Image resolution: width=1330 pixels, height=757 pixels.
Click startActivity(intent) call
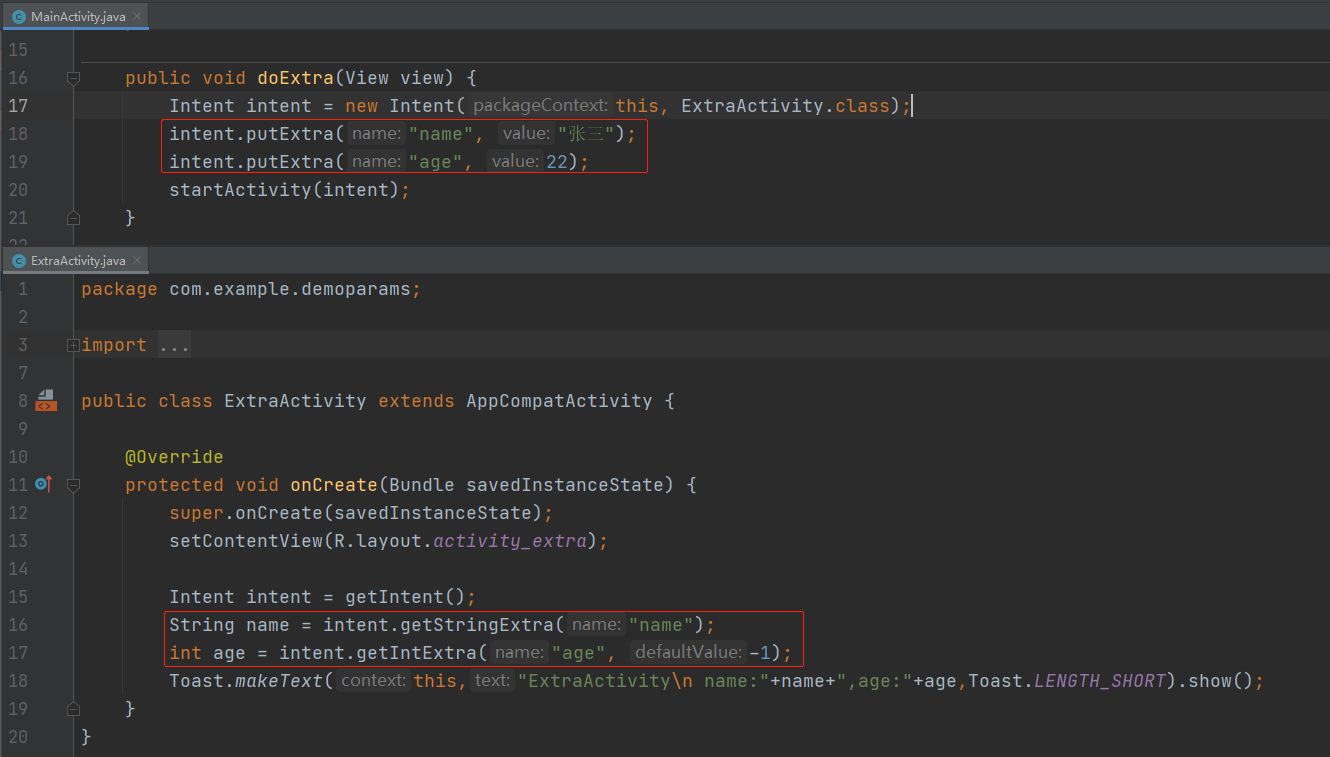[283, 190]
